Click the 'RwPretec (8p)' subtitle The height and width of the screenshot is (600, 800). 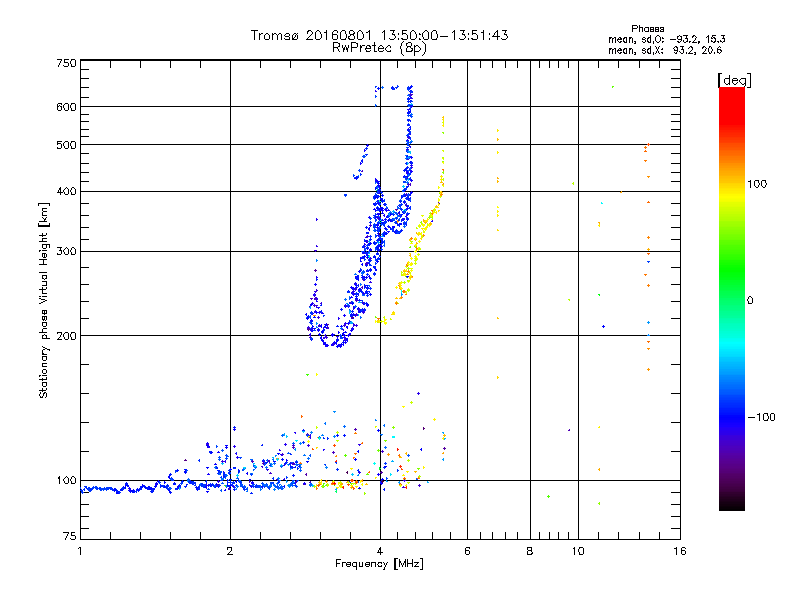coord(379,48)
